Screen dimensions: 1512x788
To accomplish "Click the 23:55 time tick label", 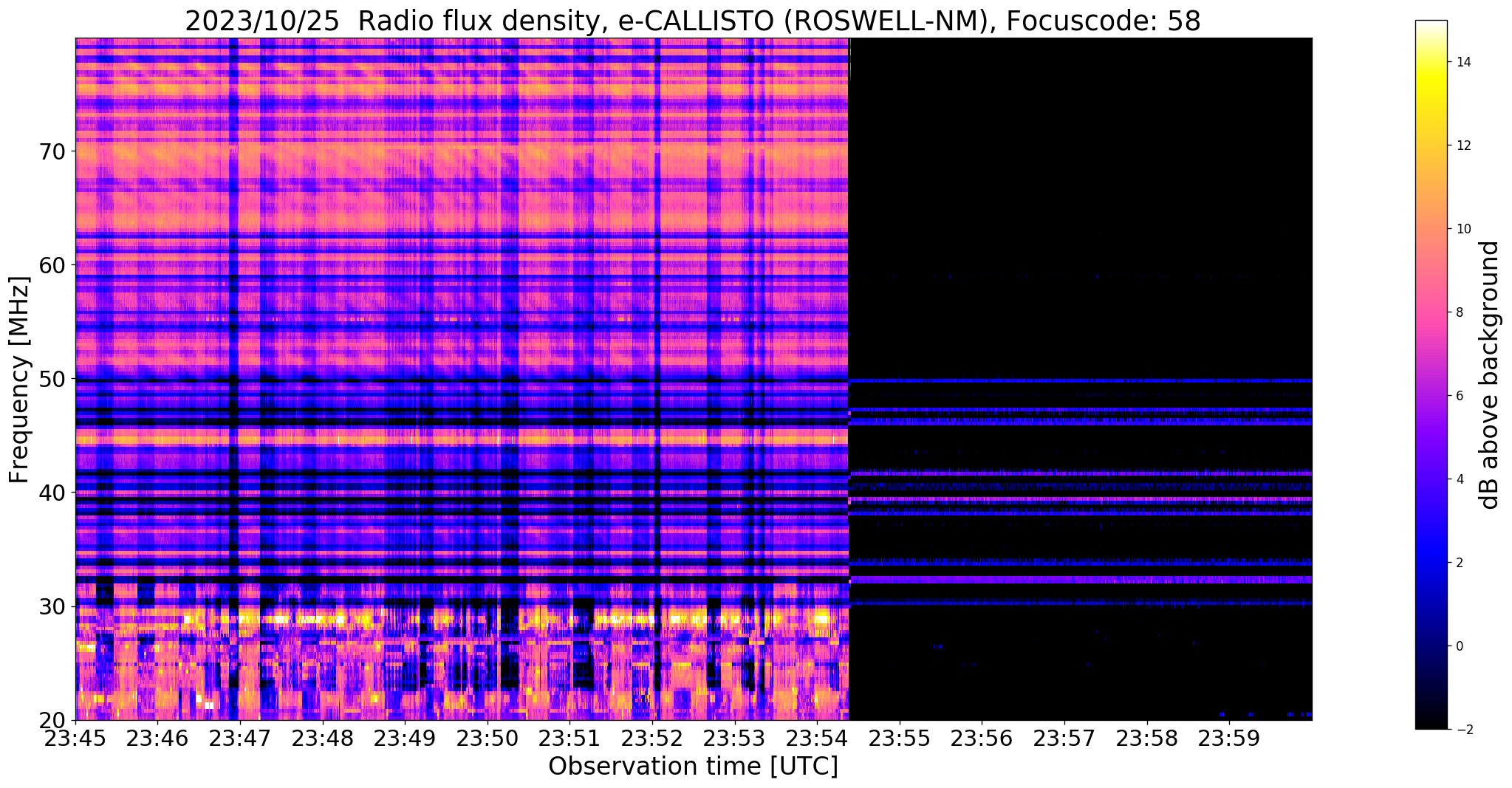I will (900, 739).
